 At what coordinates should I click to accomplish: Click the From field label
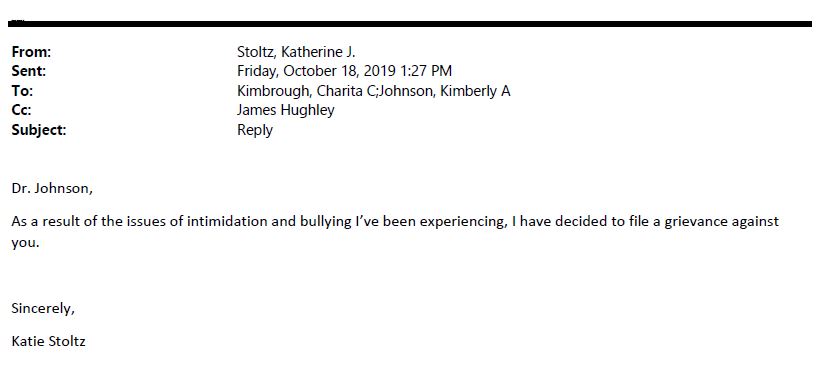coord(31,52)
